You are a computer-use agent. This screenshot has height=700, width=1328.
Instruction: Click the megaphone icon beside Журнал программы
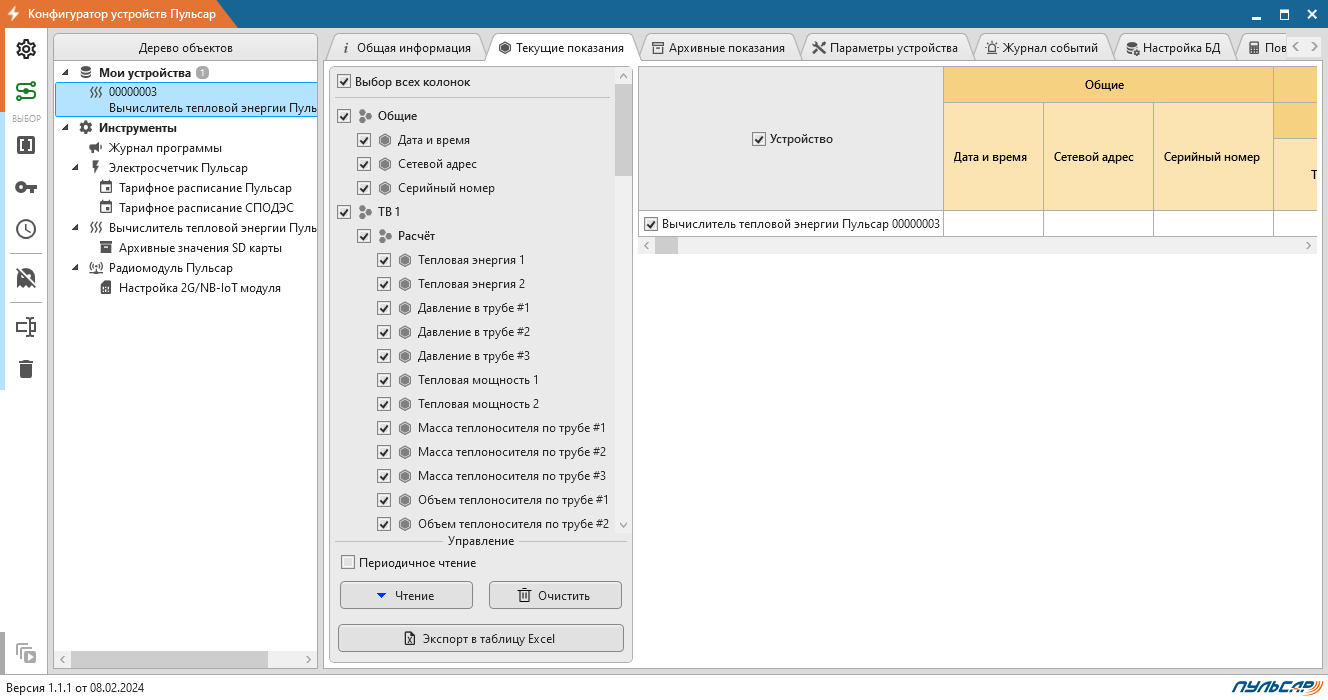[x=96, y=148]
